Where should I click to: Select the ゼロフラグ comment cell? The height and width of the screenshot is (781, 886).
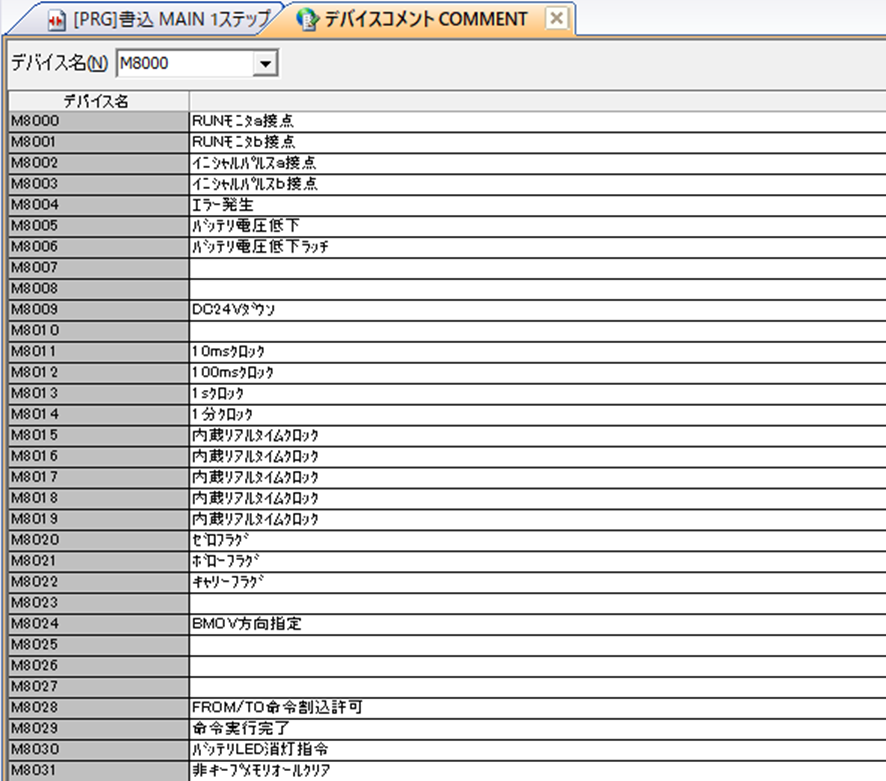(x=537, y=540)
